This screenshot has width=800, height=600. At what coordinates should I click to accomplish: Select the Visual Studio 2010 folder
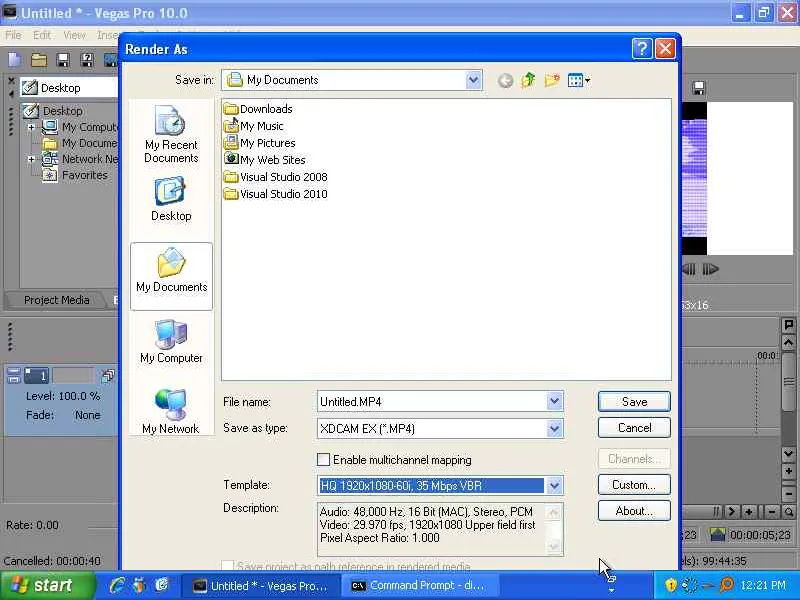(276, 194)
